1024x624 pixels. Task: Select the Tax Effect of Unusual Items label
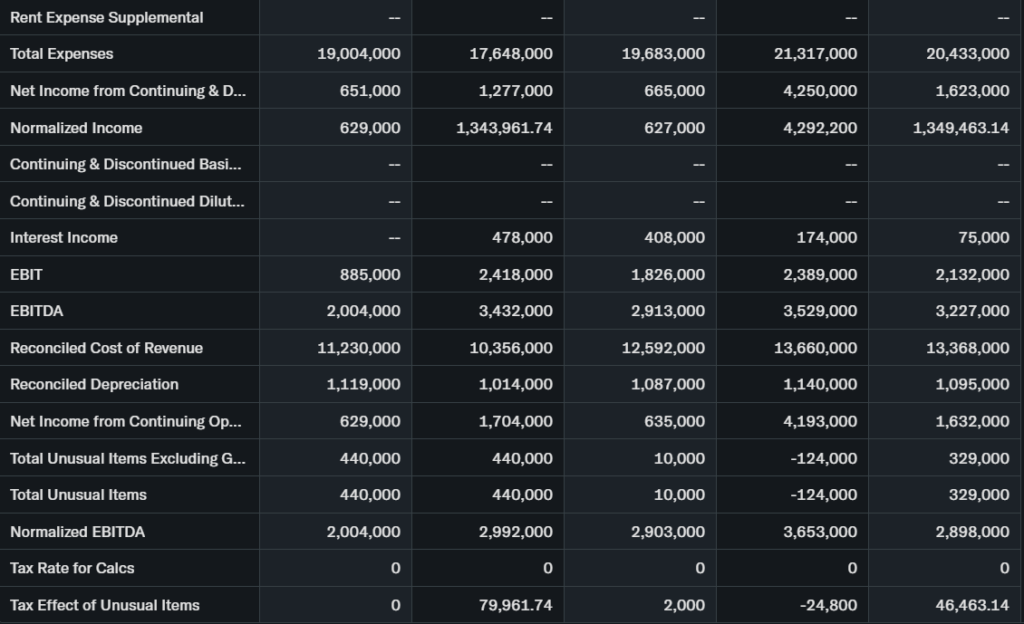click(x=104, y=605)
